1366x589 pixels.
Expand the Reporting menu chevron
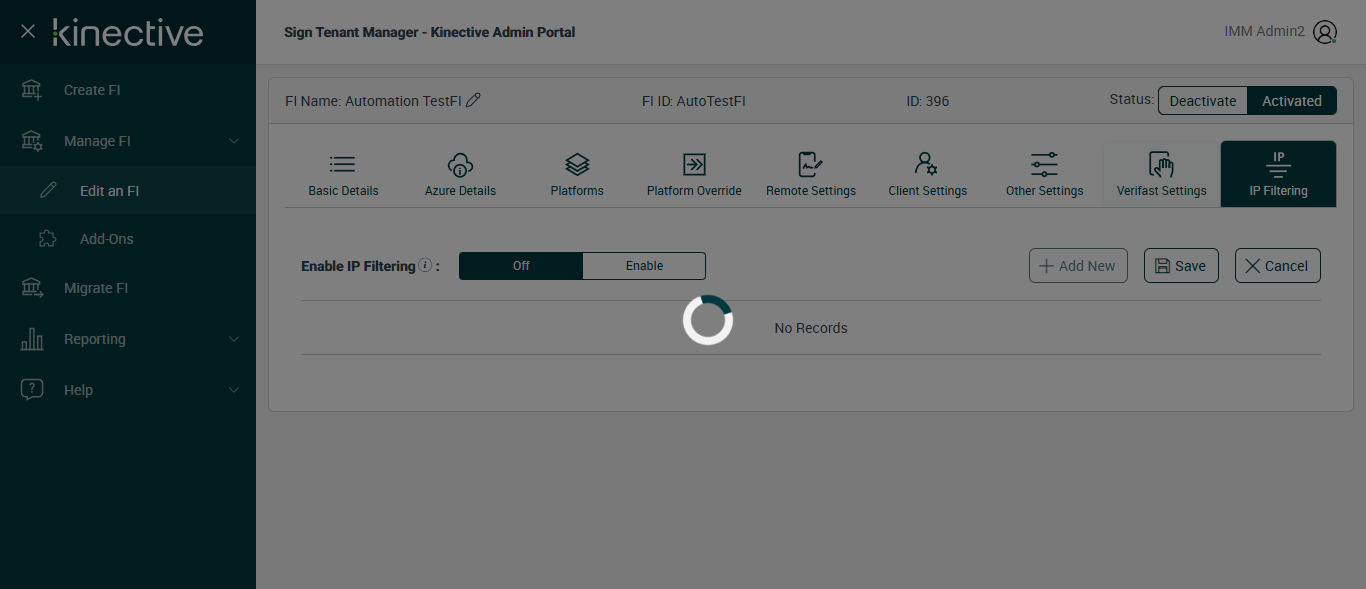(234, 339)
